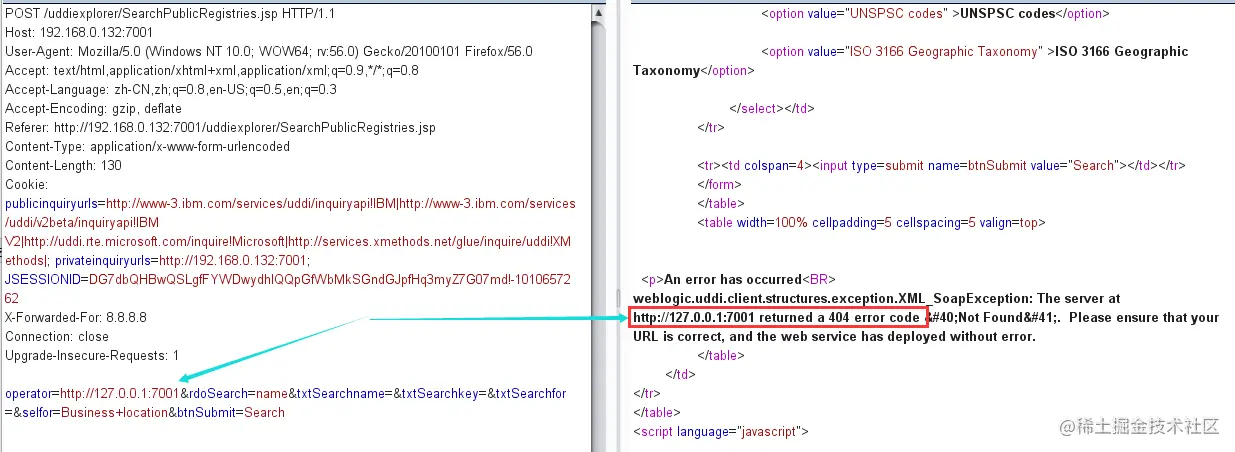Screen dimensions: 1235x452
Task: Click the Connection: close header
Action: 57,337
